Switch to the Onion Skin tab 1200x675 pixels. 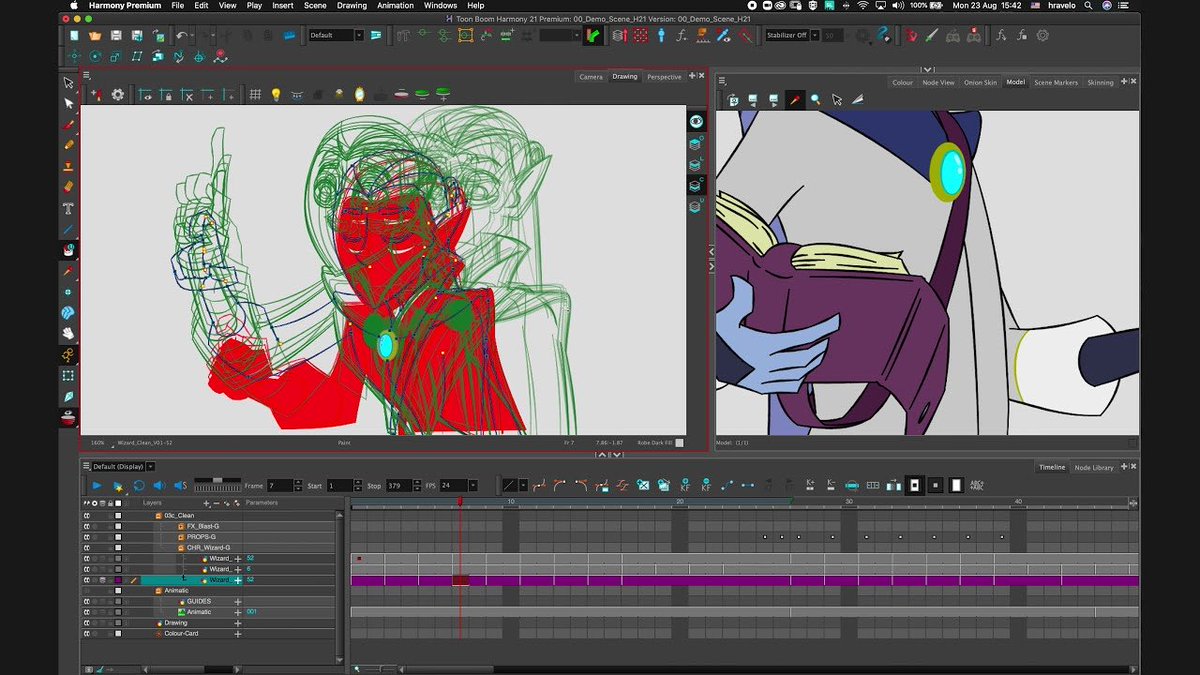pos(980,82)
